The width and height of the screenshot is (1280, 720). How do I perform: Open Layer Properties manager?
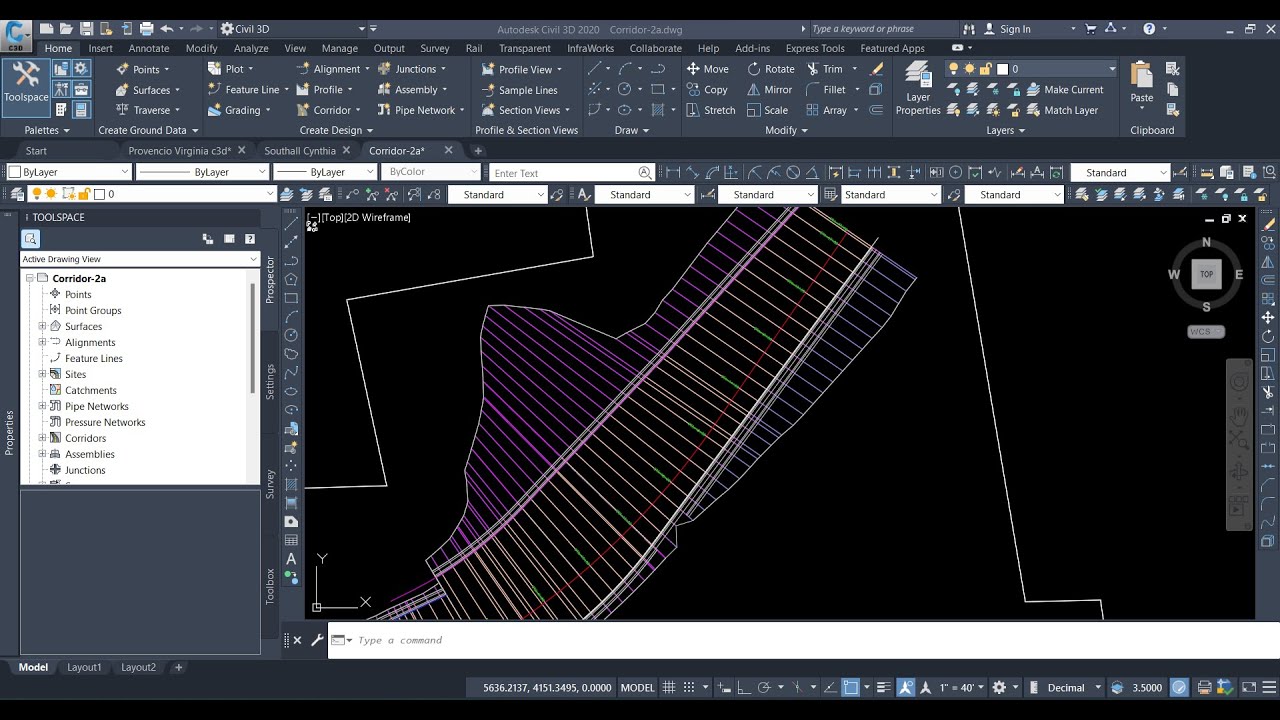pos(918,88)
